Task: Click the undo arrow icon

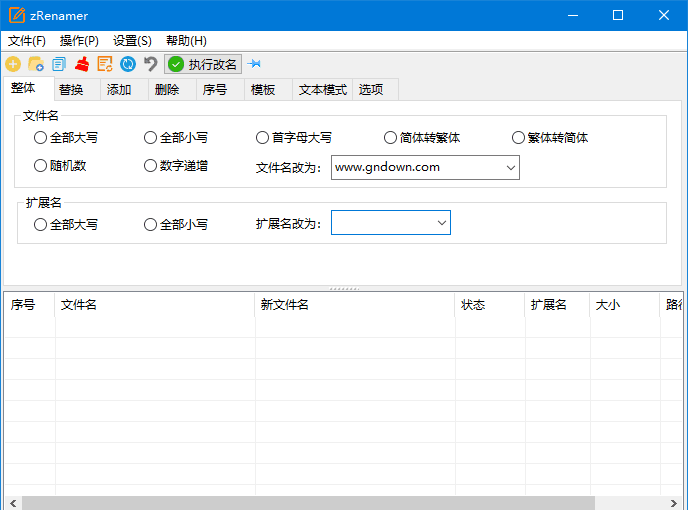Action: [x=150, y=64]
